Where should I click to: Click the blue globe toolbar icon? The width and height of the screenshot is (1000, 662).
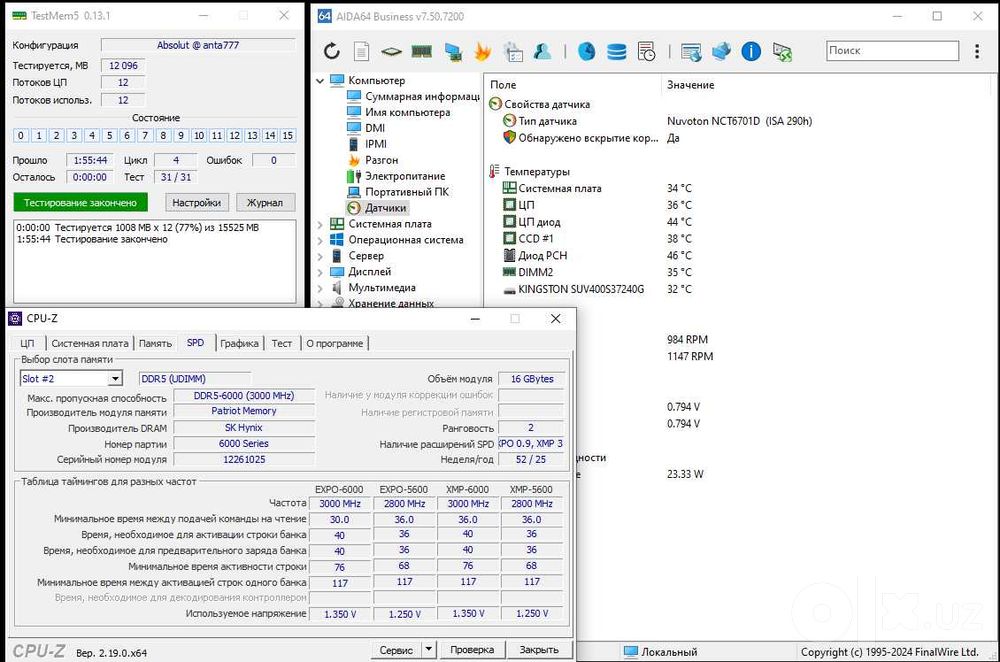click(586, 51)
